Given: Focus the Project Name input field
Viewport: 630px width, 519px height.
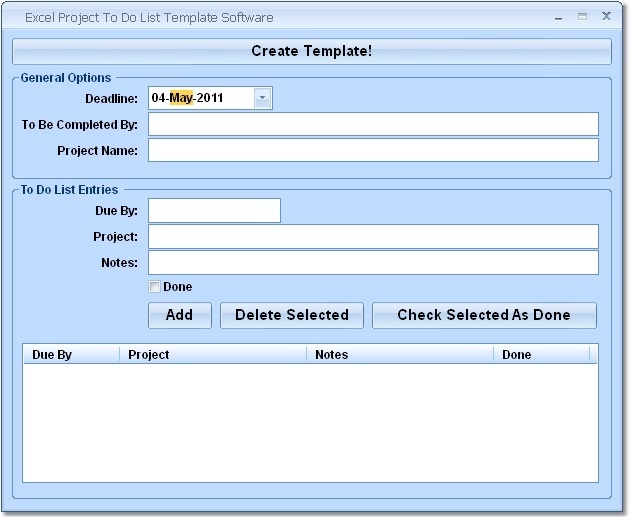Looking at the screenshot, I should click(373, 150).
